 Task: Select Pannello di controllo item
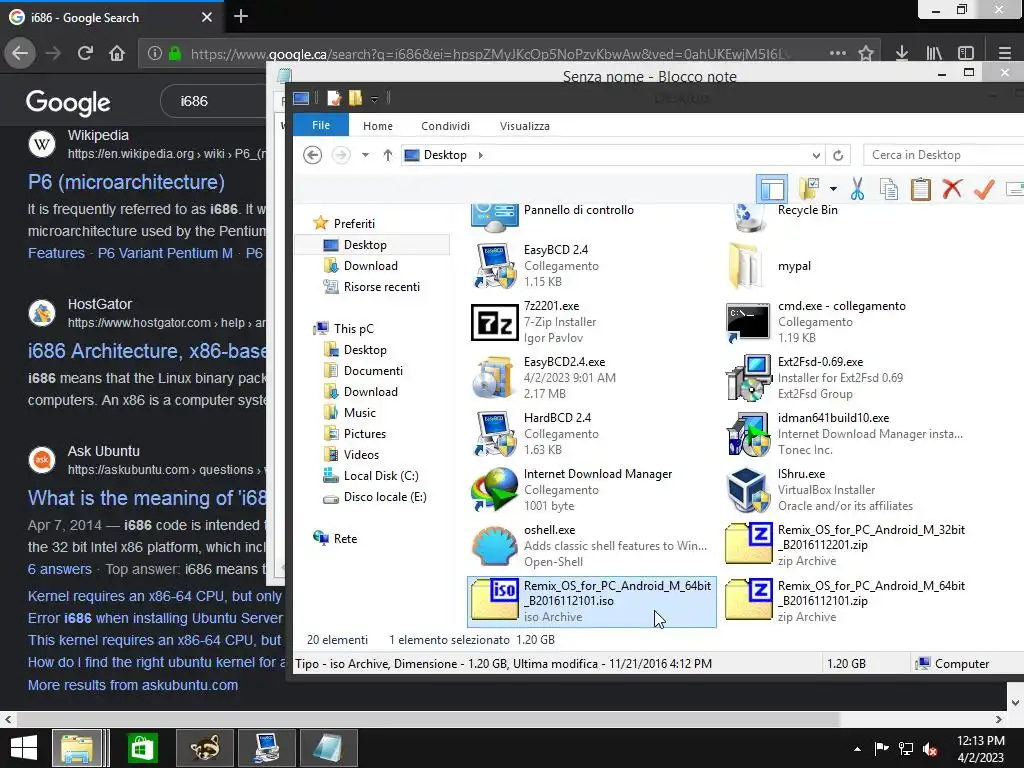tap(579, 210)
